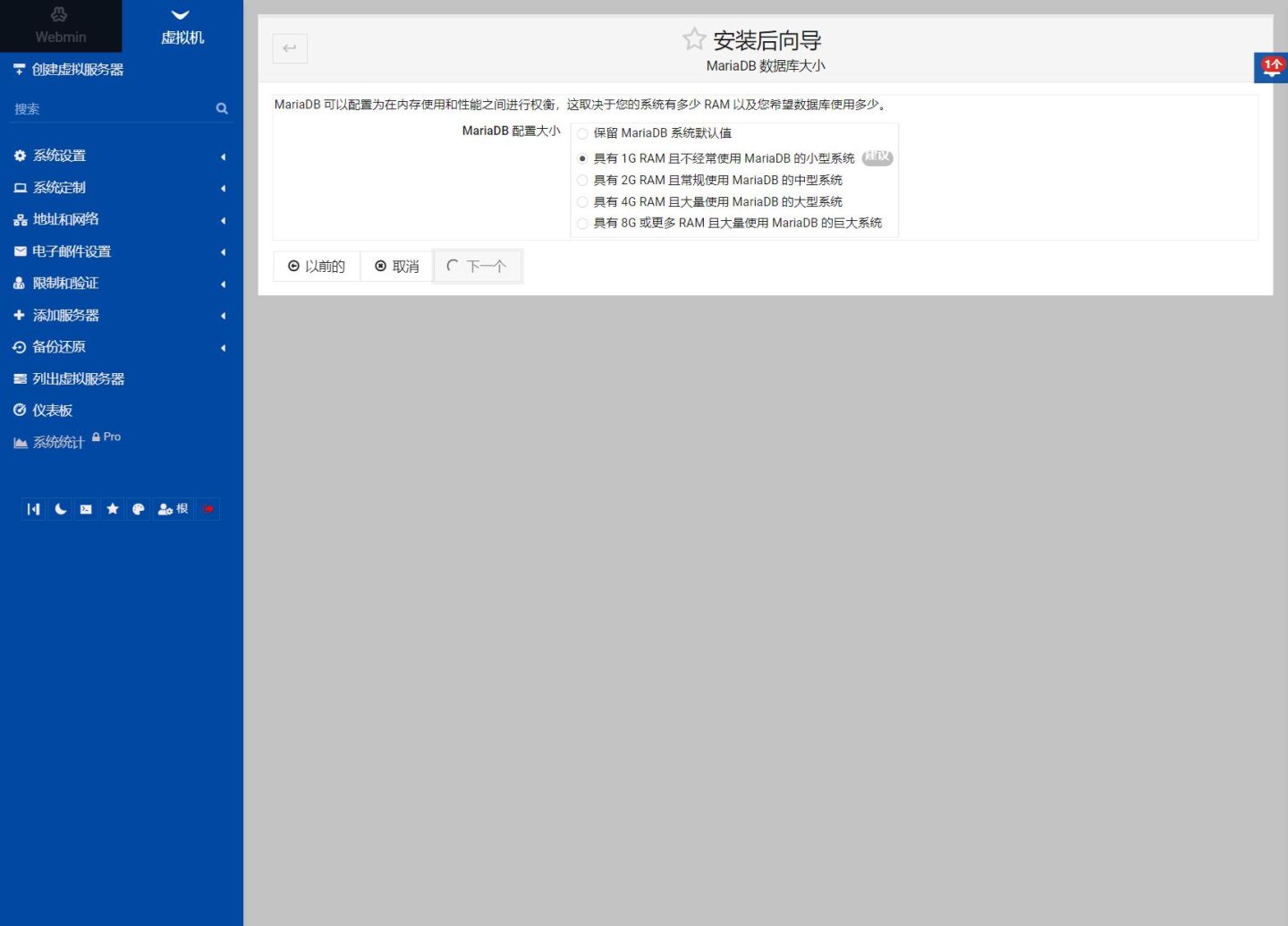Click the back arrow button at top
The image size is (1288, 926).
290,48
